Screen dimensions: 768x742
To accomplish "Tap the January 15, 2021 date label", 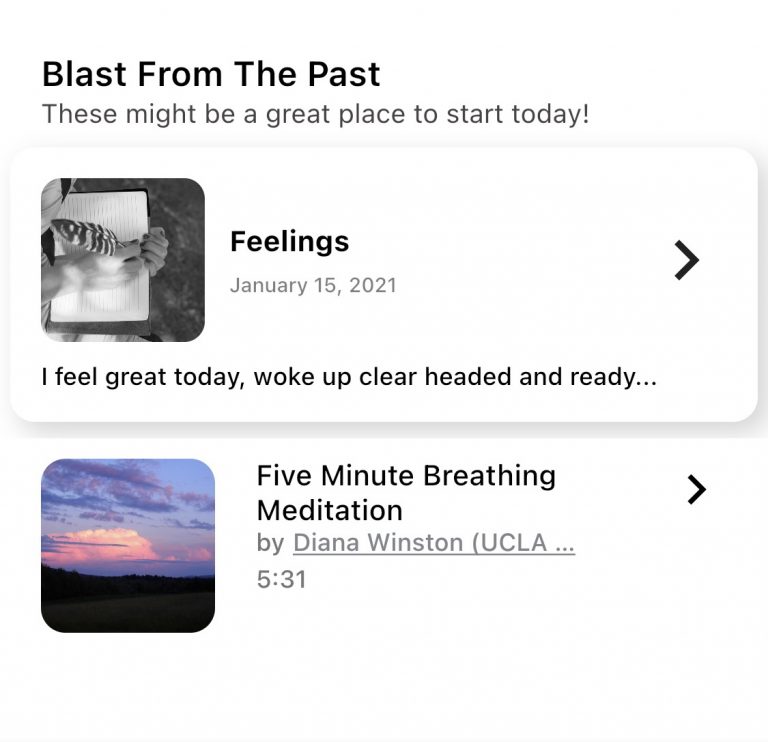I will point(313,286).
